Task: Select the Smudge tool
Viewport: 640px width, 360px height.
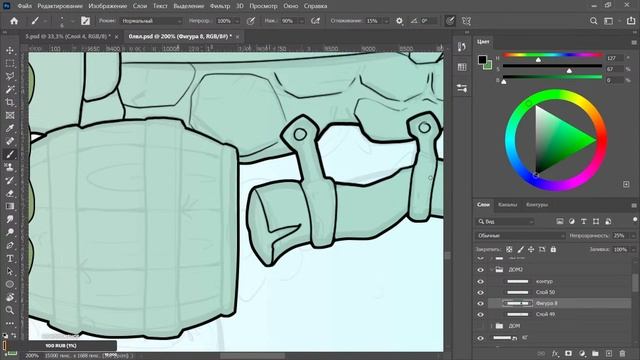Action: [10, 219]
